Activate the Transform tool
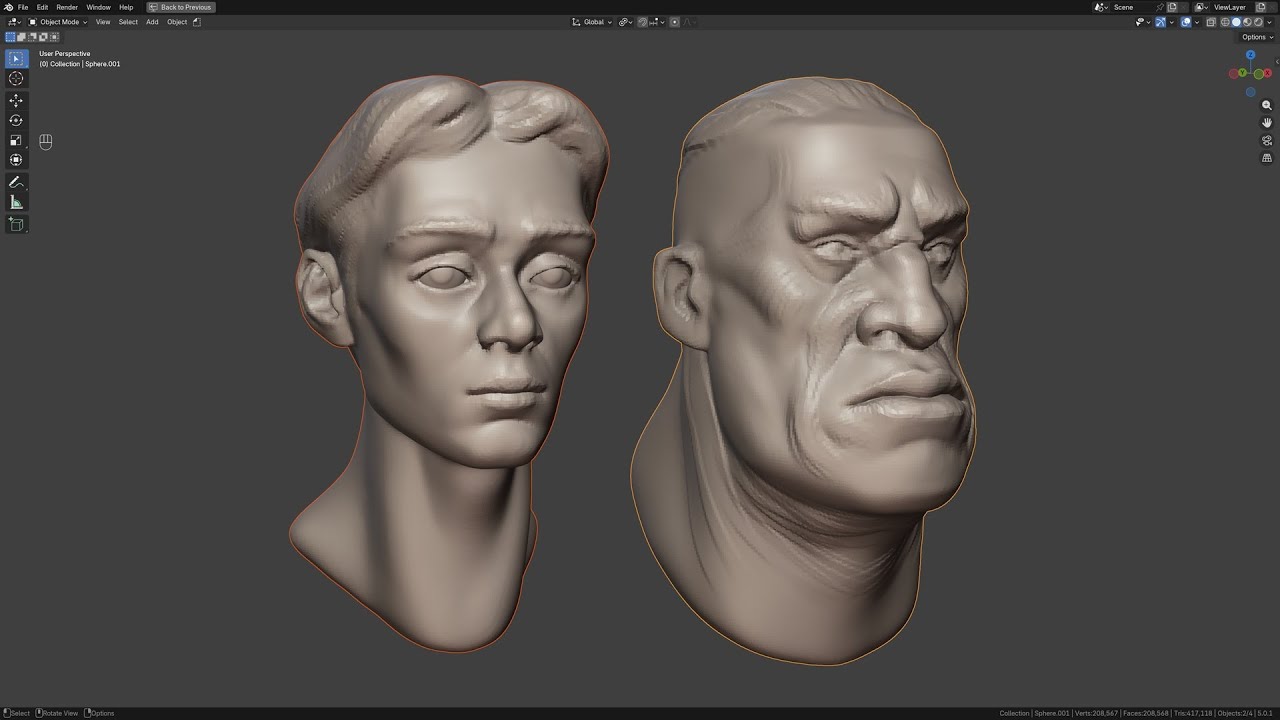 (x=16, y=160)
